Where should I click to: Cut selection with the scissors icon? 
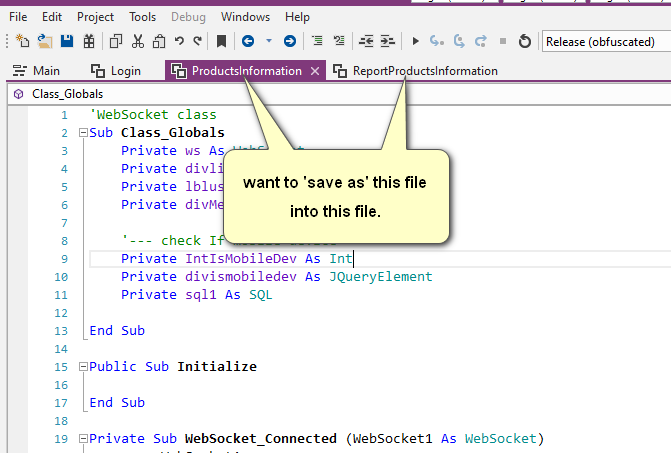click(x=137, y=41)
